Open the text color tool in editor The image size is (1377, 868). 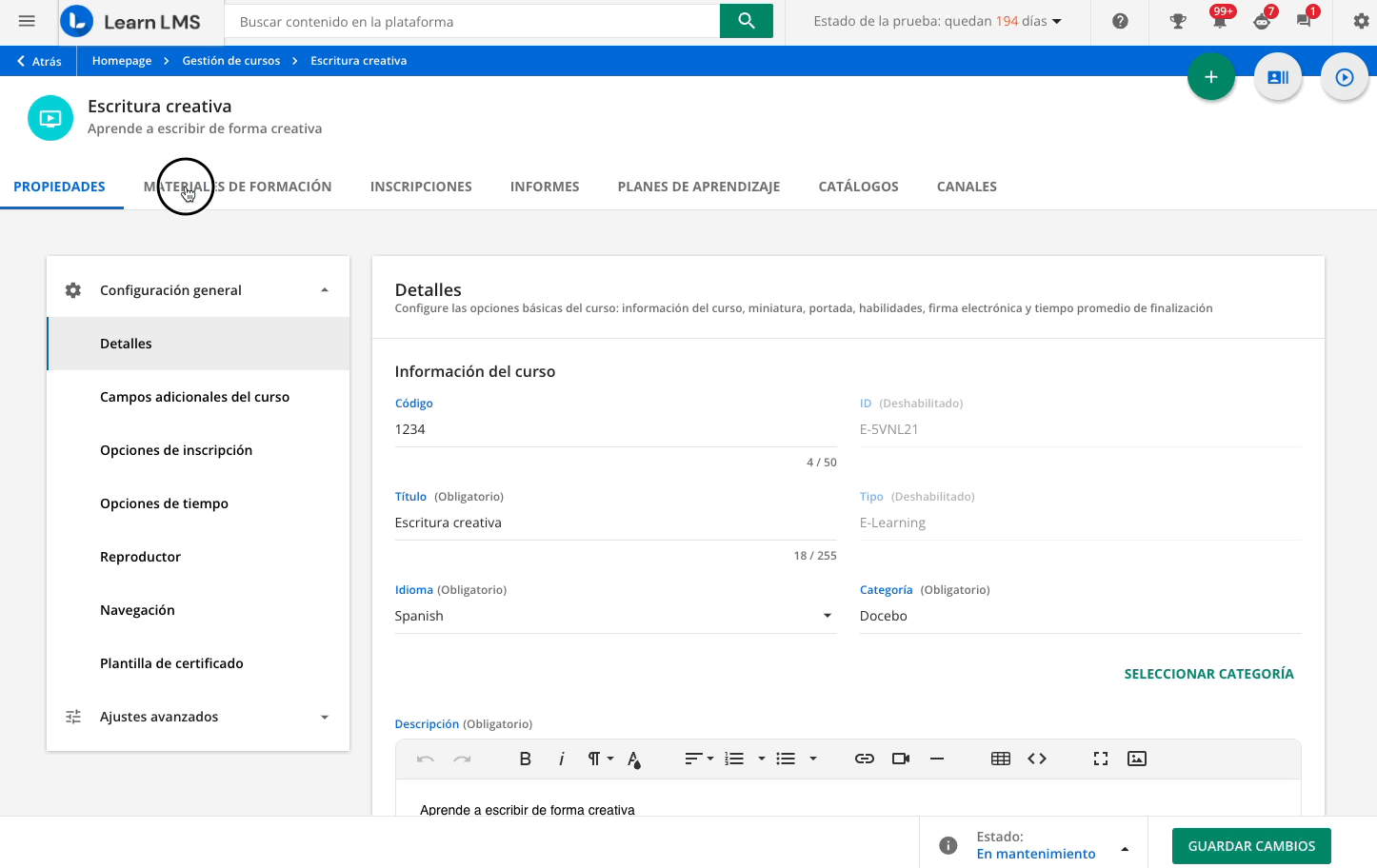click(x=634, y=759)
